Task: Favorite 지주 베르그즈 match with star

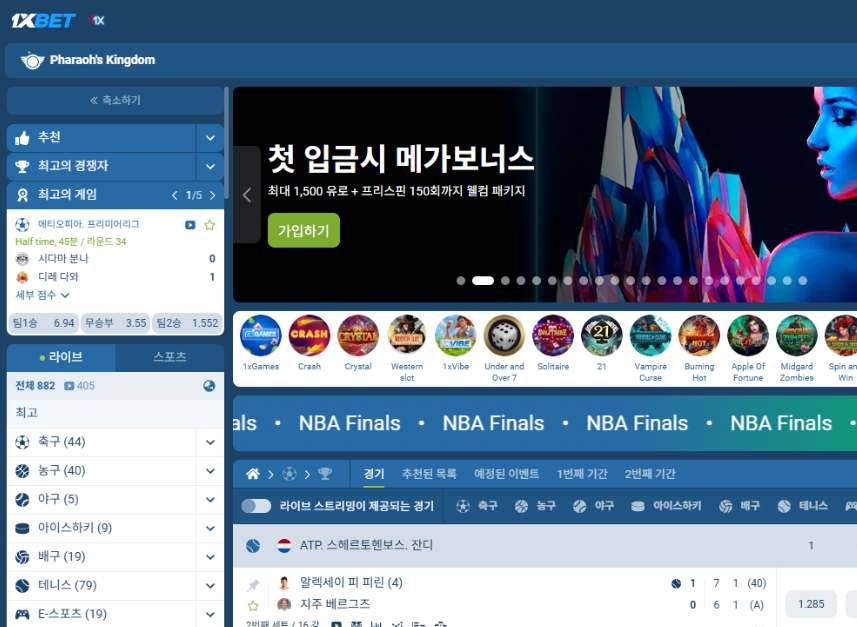Action: tap(253, 606)
